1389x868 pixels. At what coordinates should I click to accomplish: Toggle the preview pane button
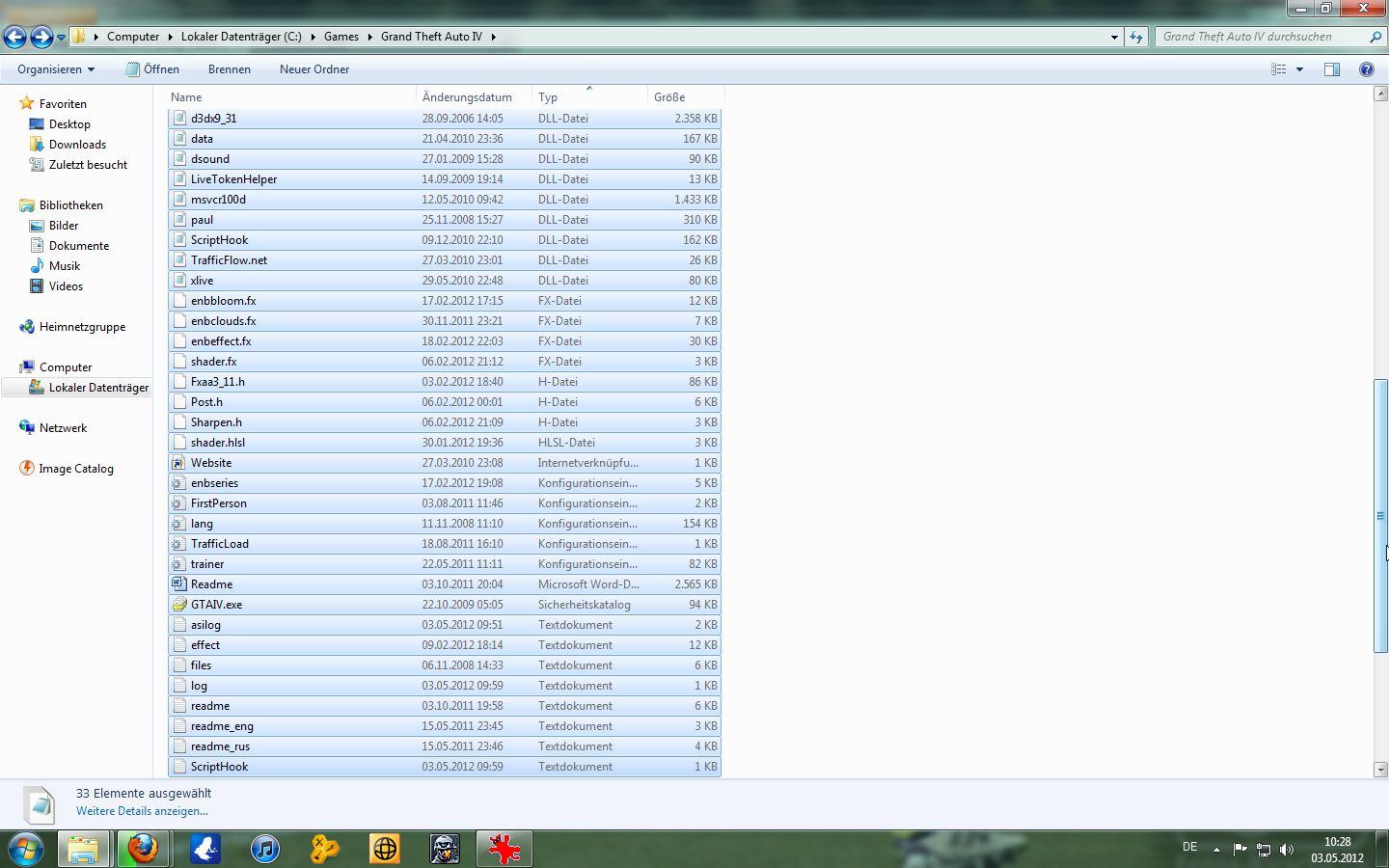(x=1332, y=69)
